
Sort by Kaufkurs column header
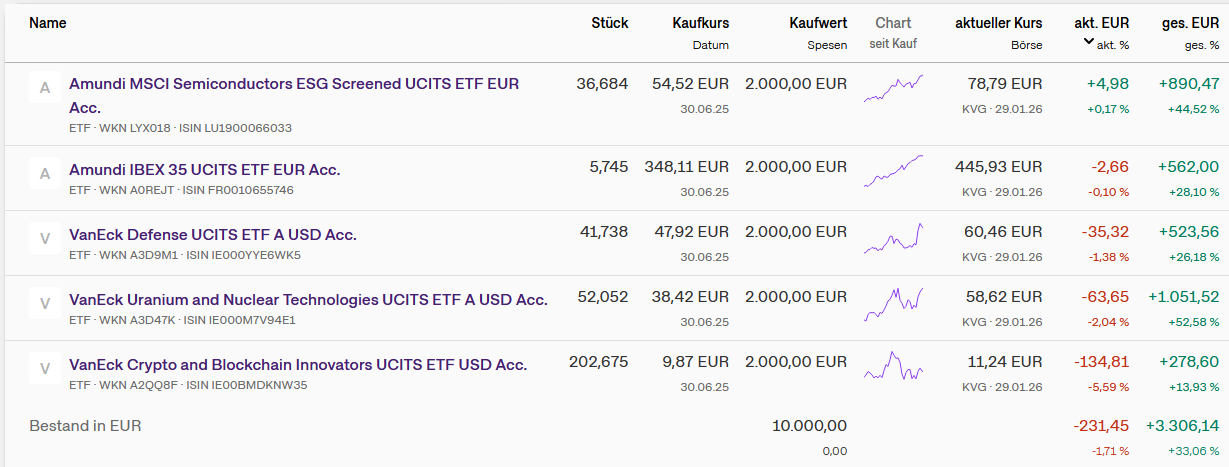tap(700, 23)
